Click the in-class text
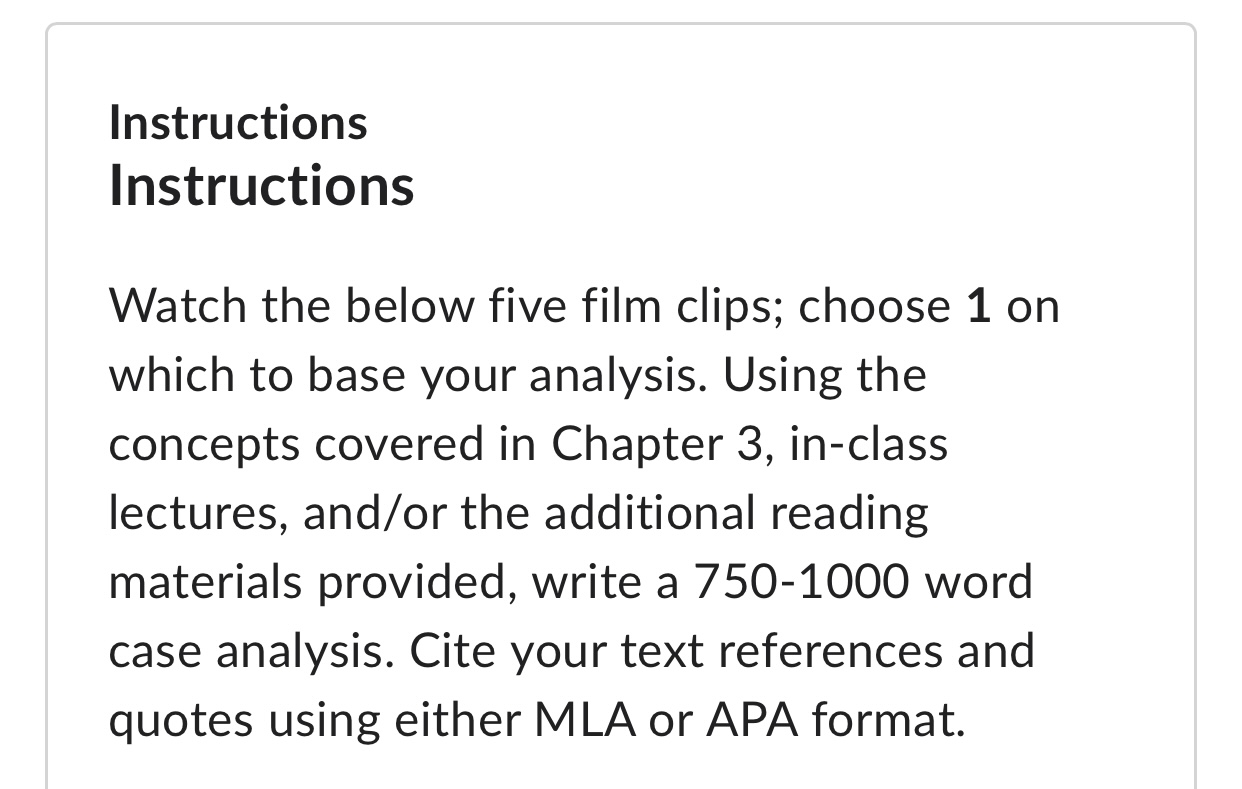The image size is (1242, 789). point(868,444)
